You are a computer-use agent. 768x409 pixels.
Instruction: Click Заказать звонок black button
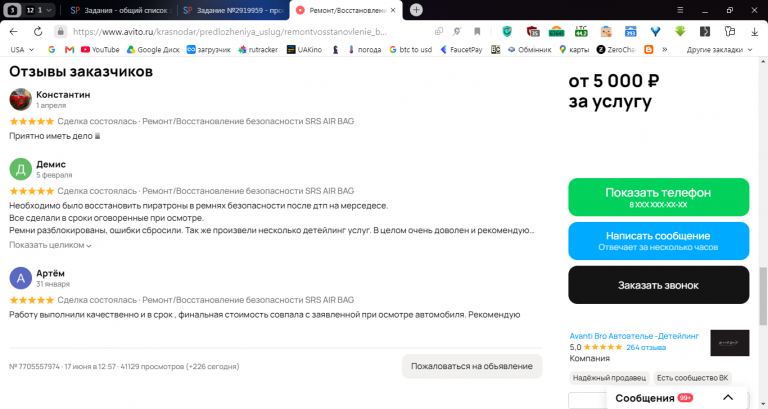coord(658,285)
